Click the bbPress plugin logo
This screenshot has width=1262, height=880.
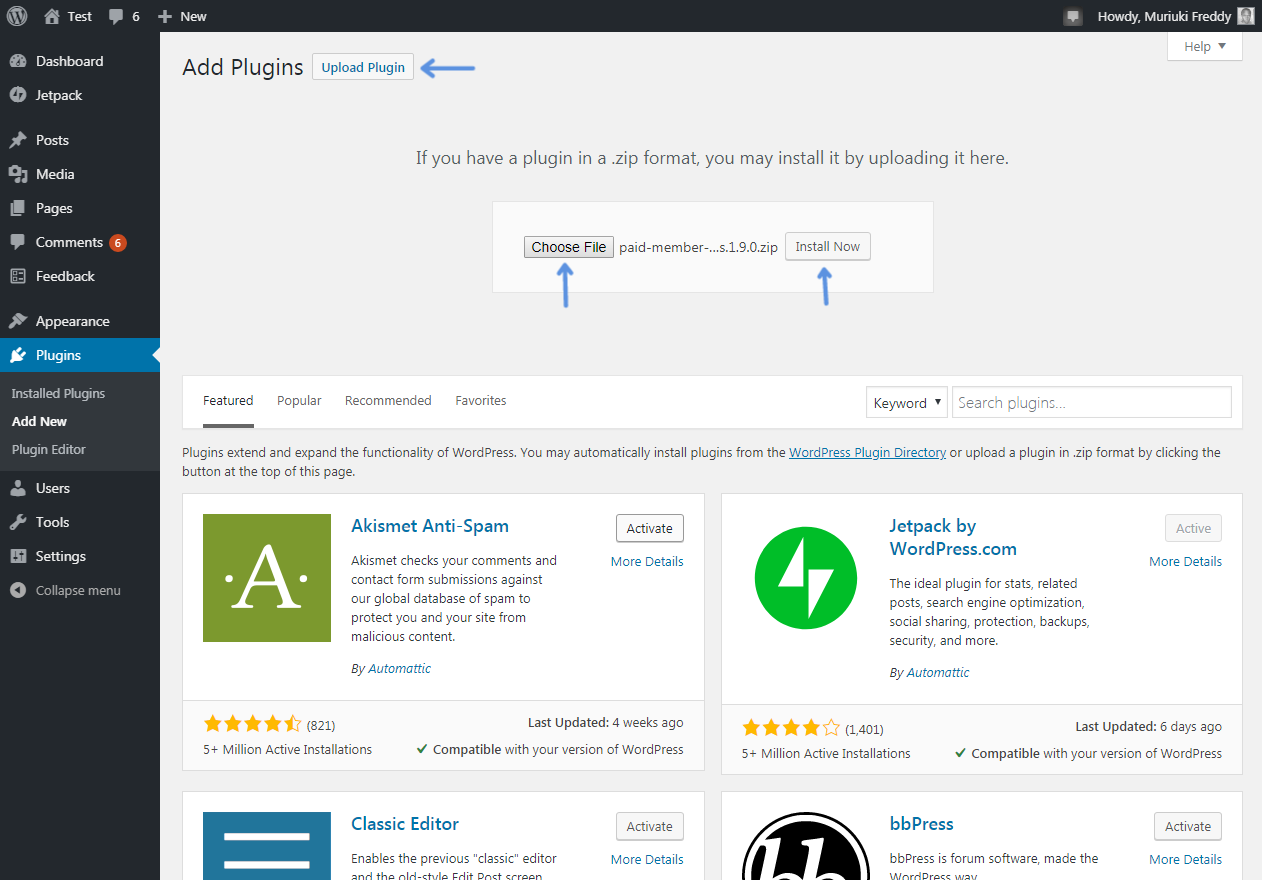coord(806,846)
